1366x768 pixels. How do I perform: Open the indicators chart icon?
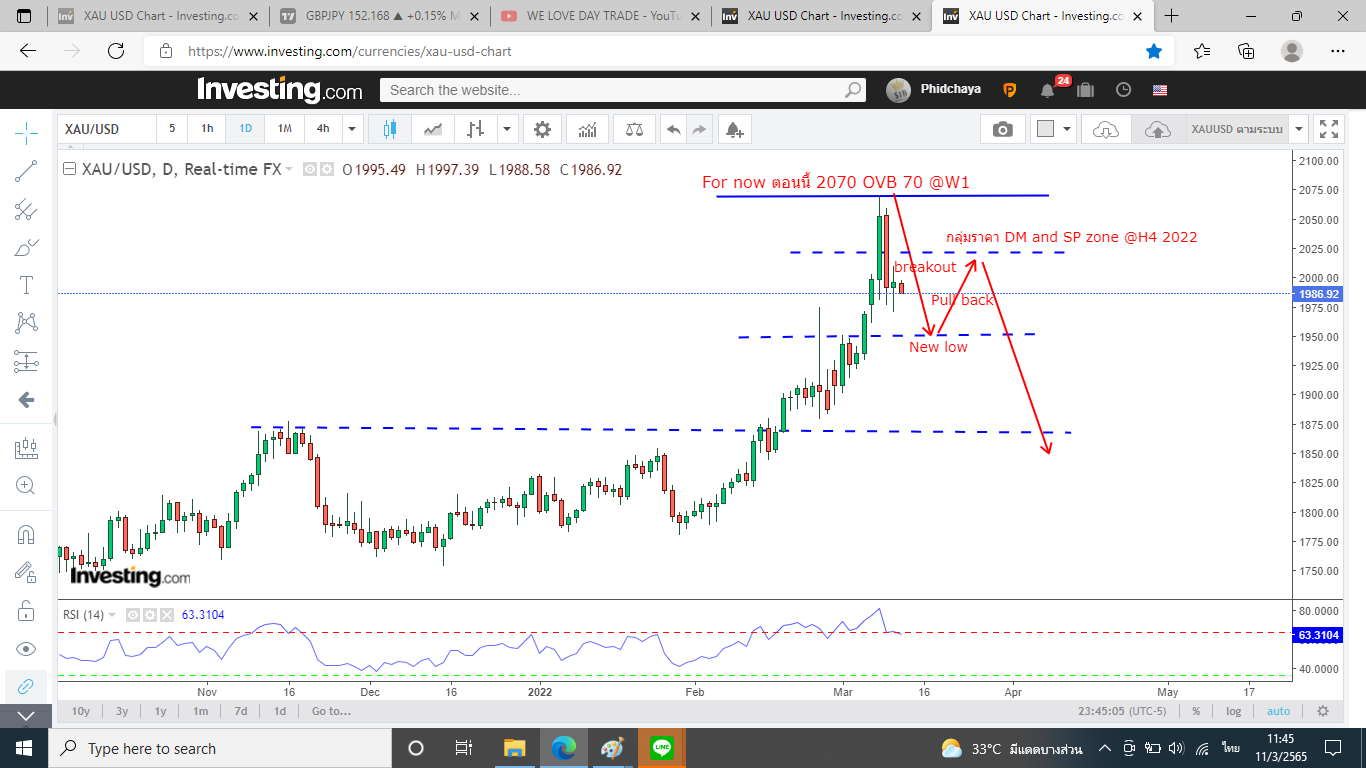click(588, 129)
